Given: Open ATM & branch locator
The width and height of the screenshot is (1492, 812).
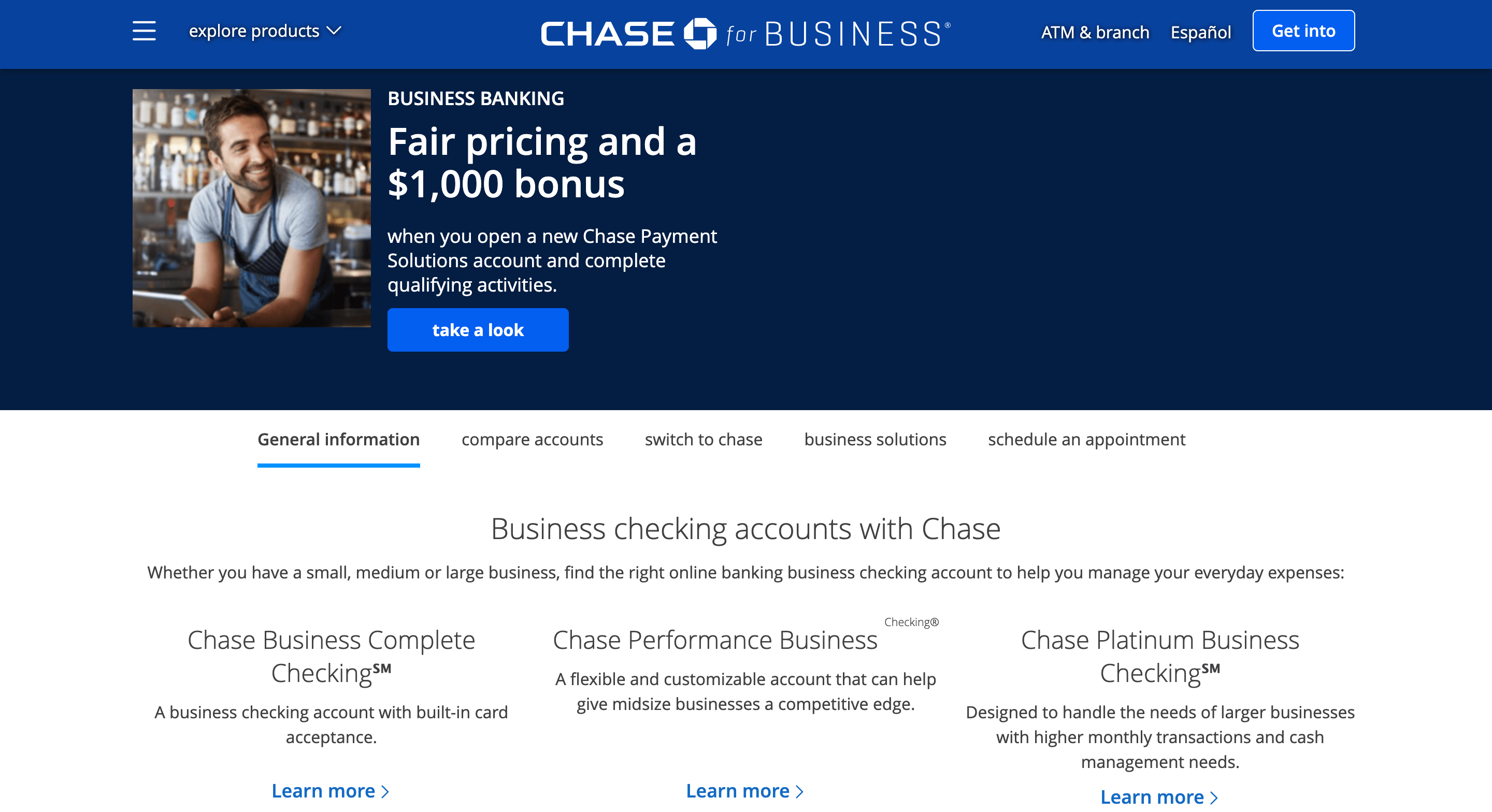Looking at the screenshot, I should coord(1095,33).
